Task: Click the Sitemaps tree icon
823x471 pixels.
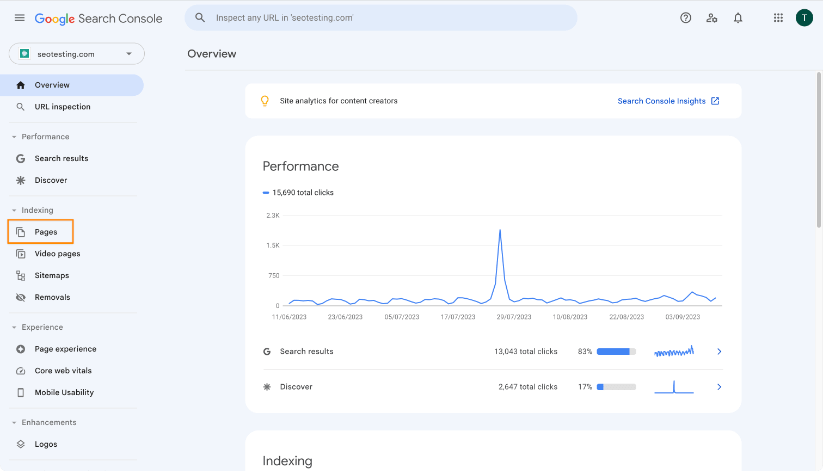Action: point(20,276)
